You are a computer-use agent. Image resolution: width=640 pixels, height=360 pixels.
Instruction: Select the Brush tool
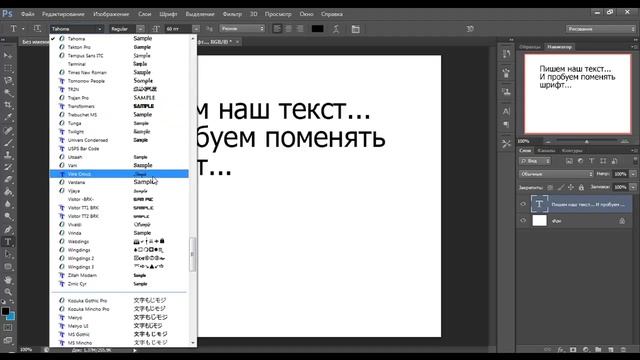point(8,143)
